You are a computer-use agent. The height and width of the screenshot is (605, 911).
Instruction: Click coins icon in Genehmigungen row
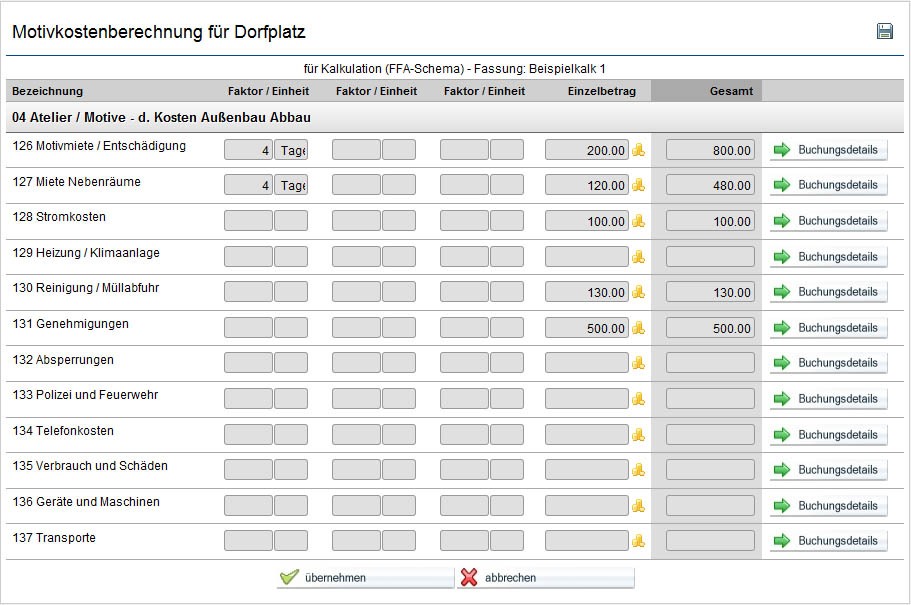click(x=639, y=328)
